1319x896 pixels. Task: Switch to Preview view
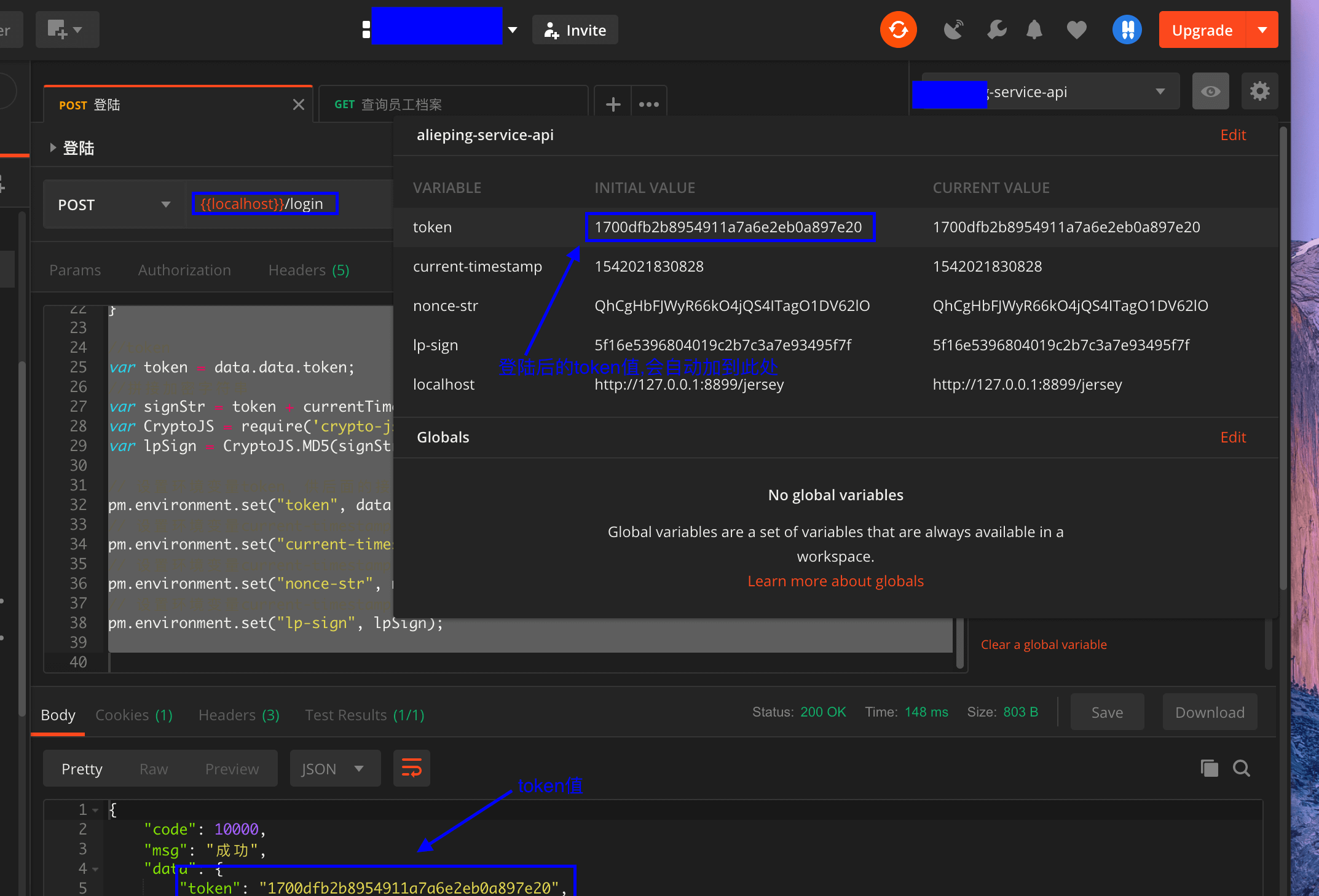pos(232,769)
